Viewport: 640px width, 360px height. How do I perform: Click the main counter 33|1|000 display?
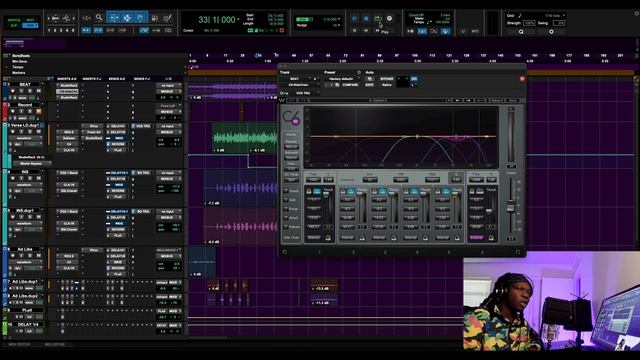(x=217, y=20)
